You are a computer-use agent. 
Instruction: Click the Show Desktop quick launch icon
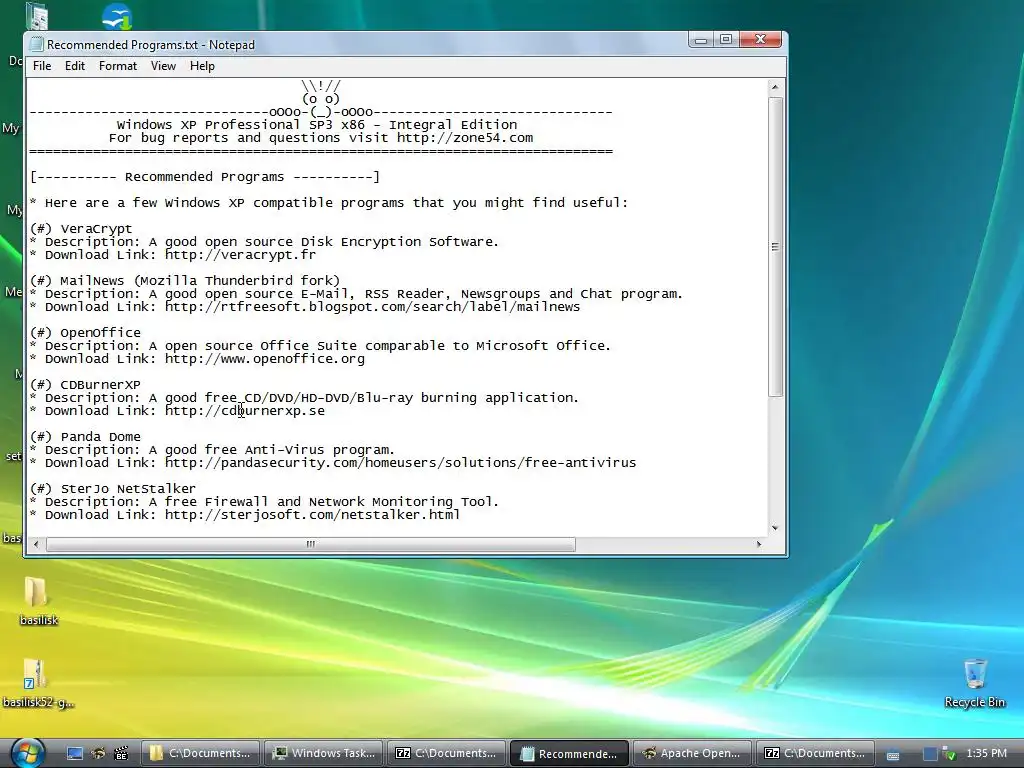tap(75, 753)
